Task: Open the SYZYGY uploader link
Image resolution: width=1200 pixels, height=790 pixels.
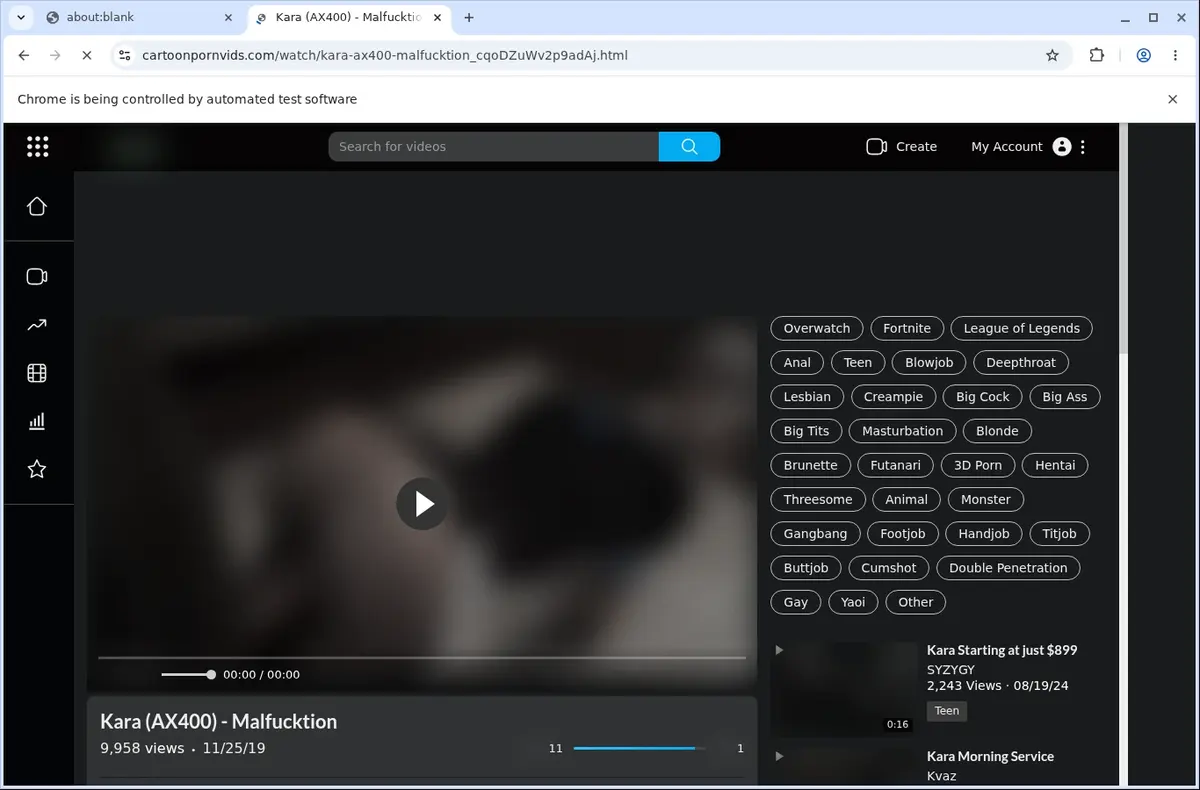Action: [951, 670]
